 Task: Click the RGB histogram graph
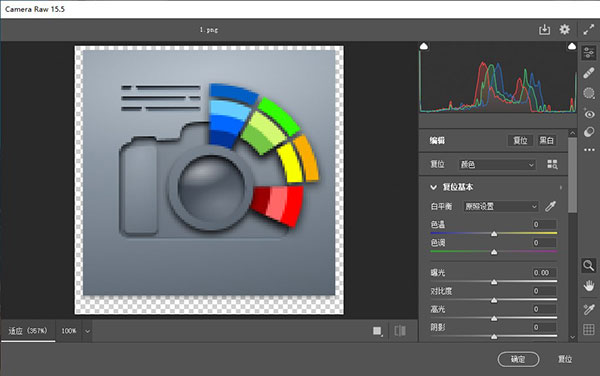point(497,78)
